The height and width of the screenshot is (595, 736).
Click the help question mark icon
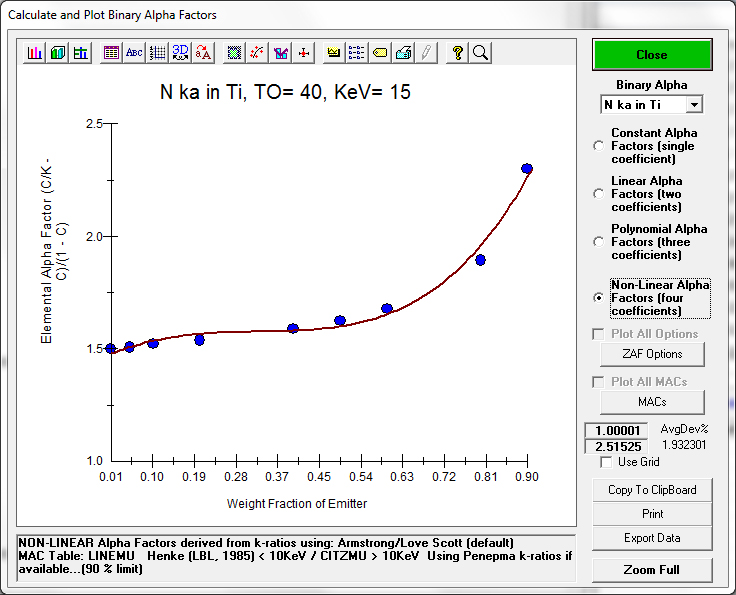(x=458, y=53)
